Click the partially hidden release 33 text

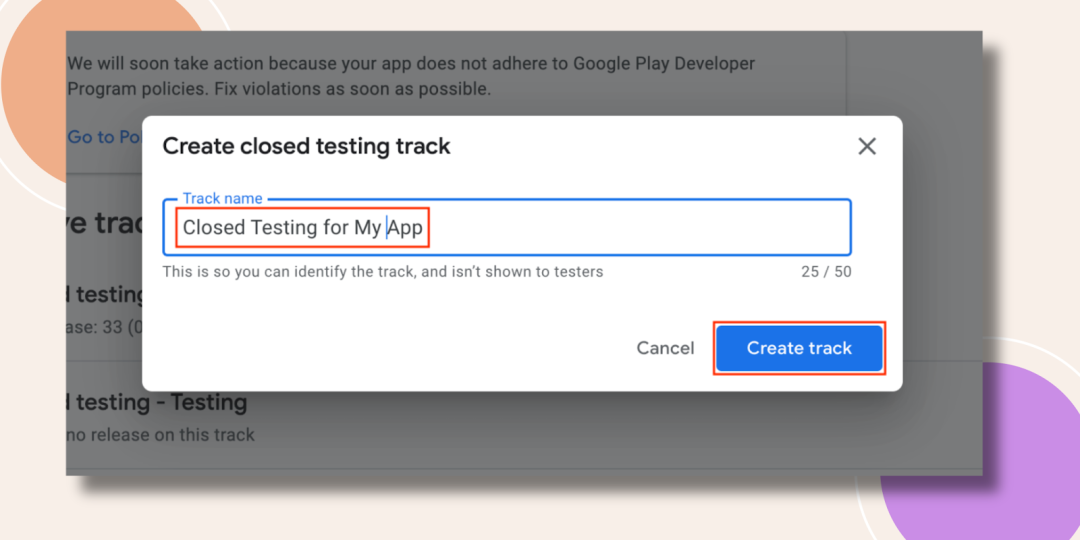click(104, 326)
